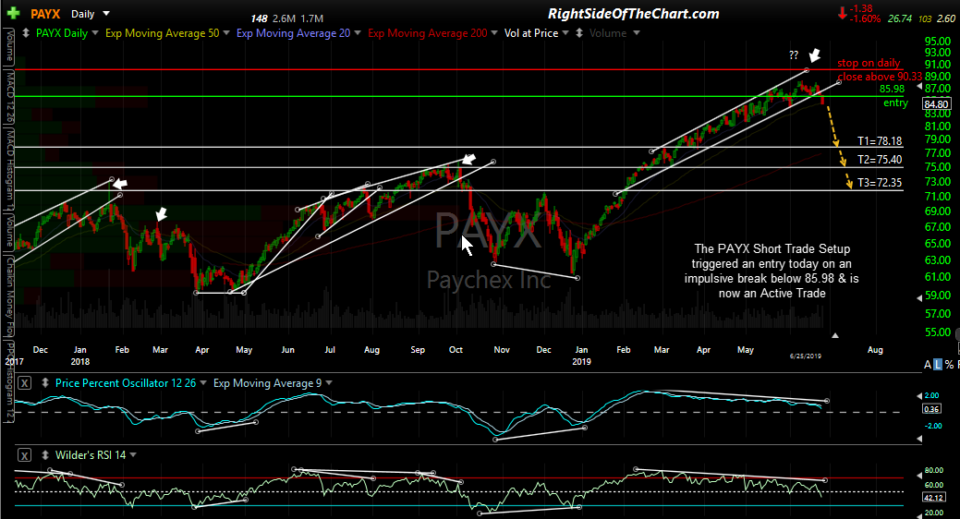960x519 pixels.
Task: Click the white up triangle above Aug
Action: coord(834,335)
